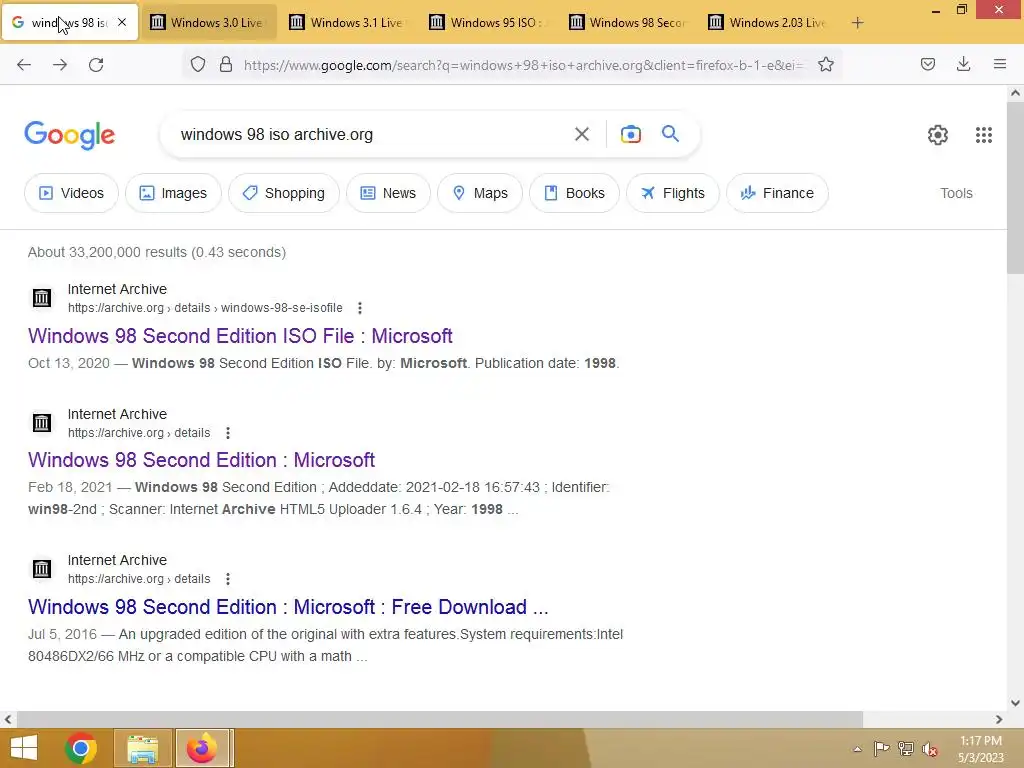Image resolution: width=1024 pixels, height=768 pixels.
Task: Click the taskbar clock showing 1:17 PM
Action: pos(980,749)
